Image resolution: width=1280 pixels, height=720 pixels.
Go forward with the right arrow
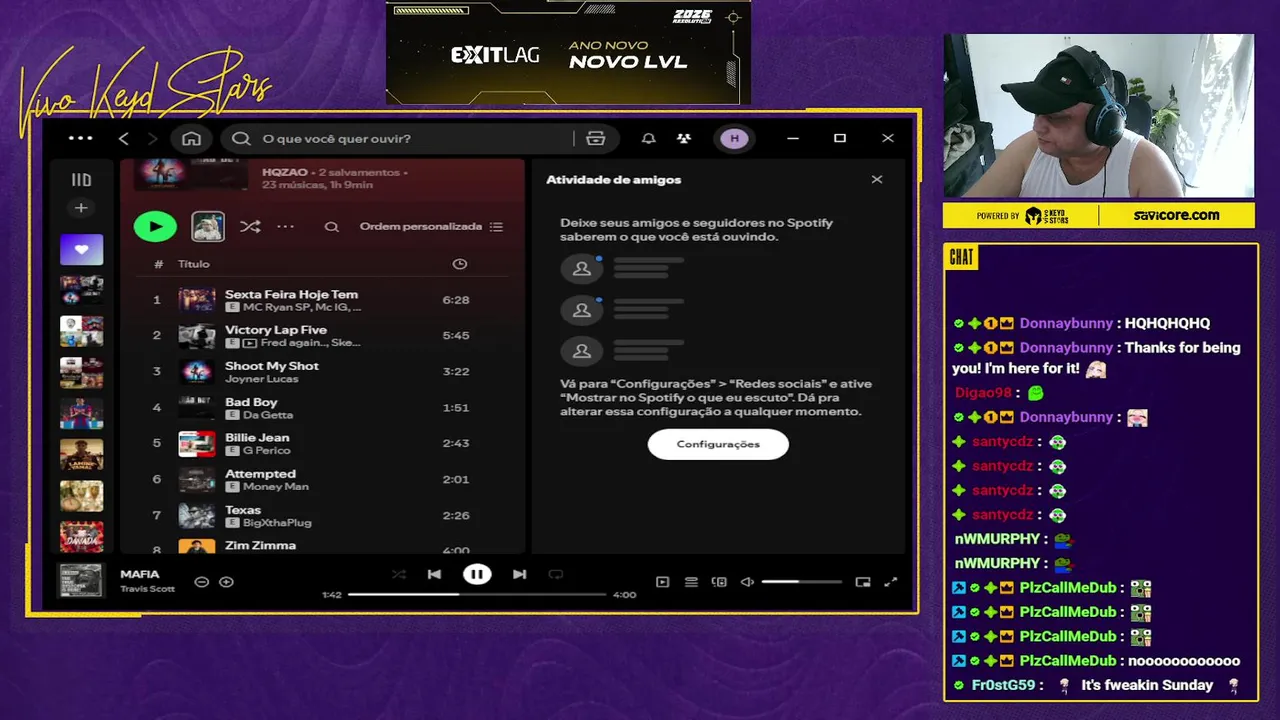[x=153, y=138]
